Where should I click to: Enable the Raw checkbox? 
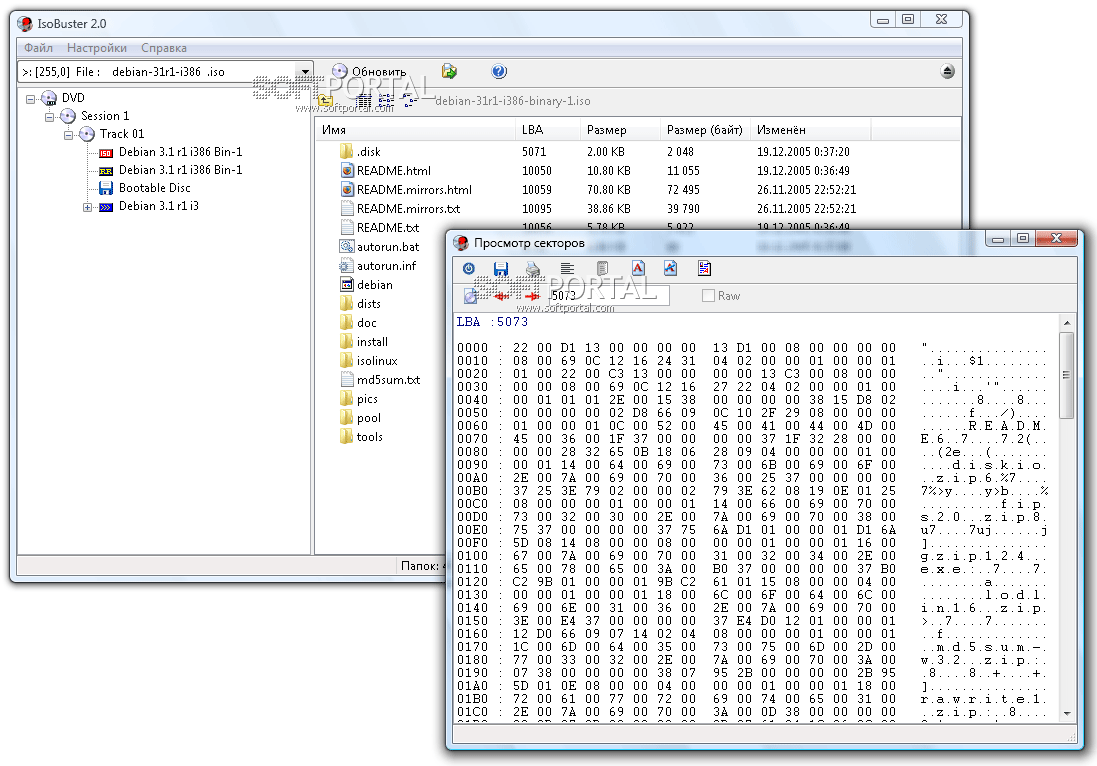coord(709,296)
